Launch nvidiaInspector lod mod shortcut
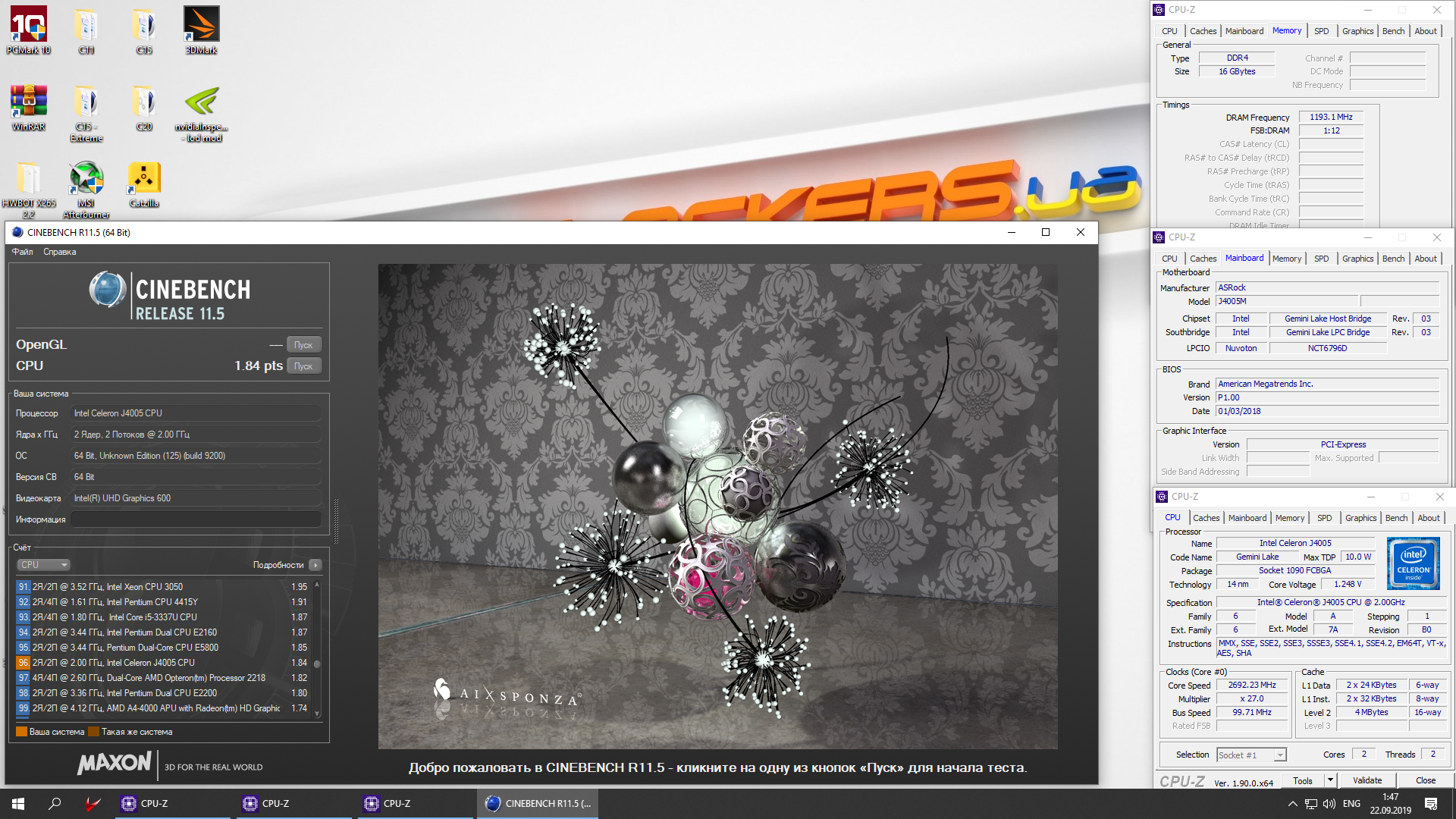1456x819 pixels. [202, 112]
